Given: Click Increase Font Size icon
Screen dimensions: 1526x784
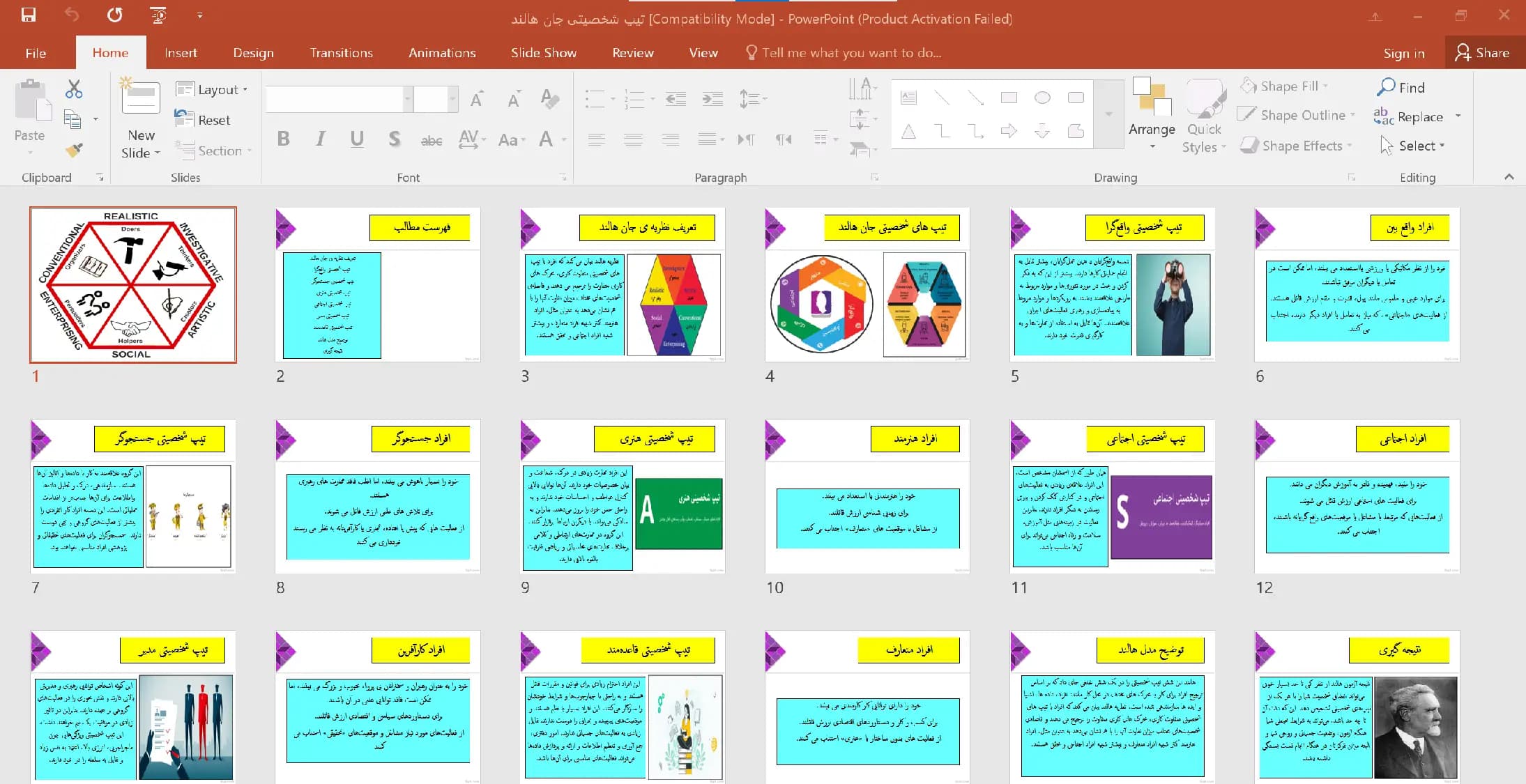Looking at the screenshot, I should [477, 100].
